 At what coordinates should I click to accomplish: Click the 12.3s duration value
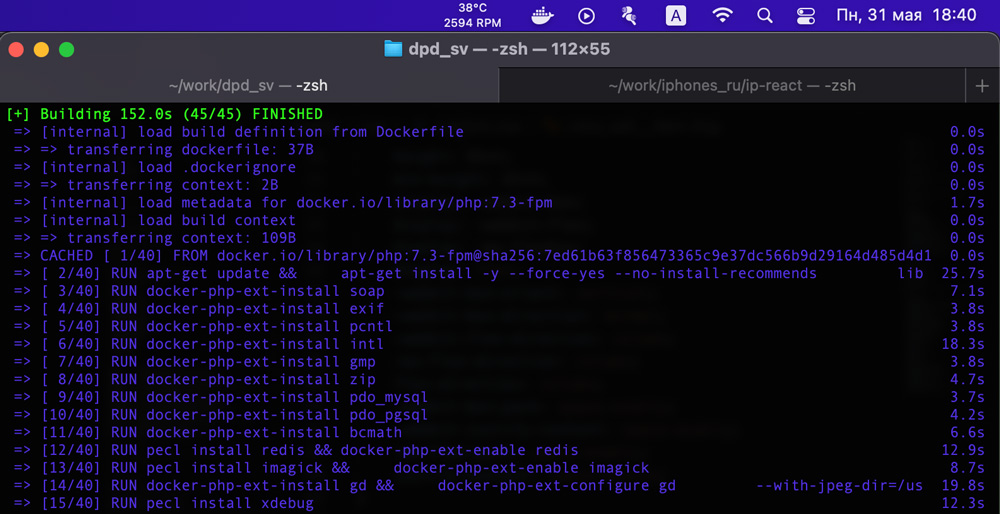pyautogui.click(x=963, y=503)
